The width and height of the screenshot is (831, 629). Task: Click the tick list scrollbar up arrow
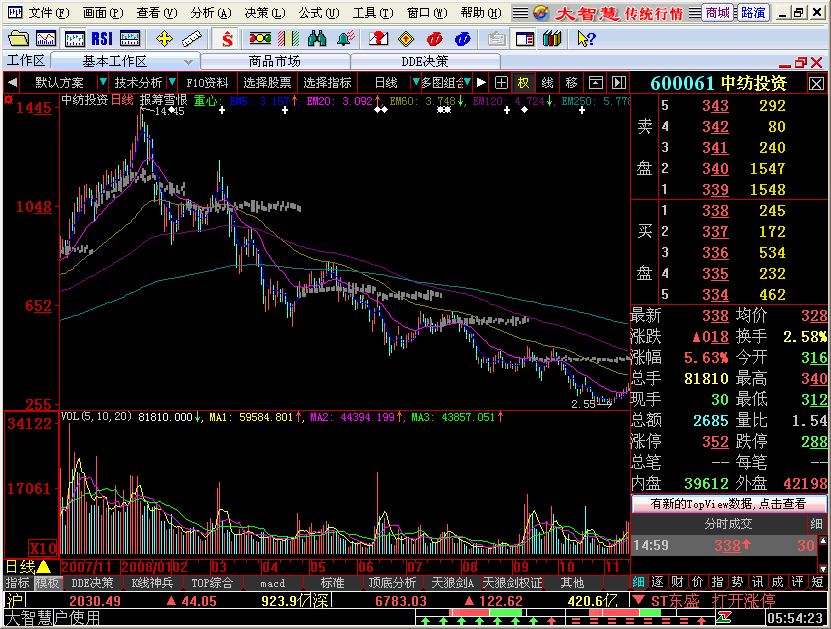coord(823,540)
